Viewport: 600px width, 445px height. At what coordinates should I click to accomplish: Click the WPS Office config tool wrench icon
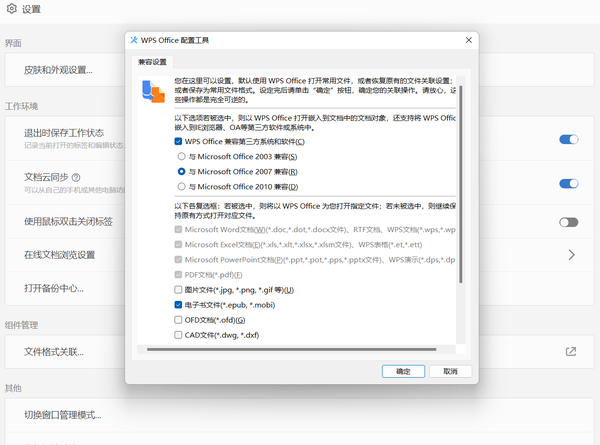click(x=134, y=40)
